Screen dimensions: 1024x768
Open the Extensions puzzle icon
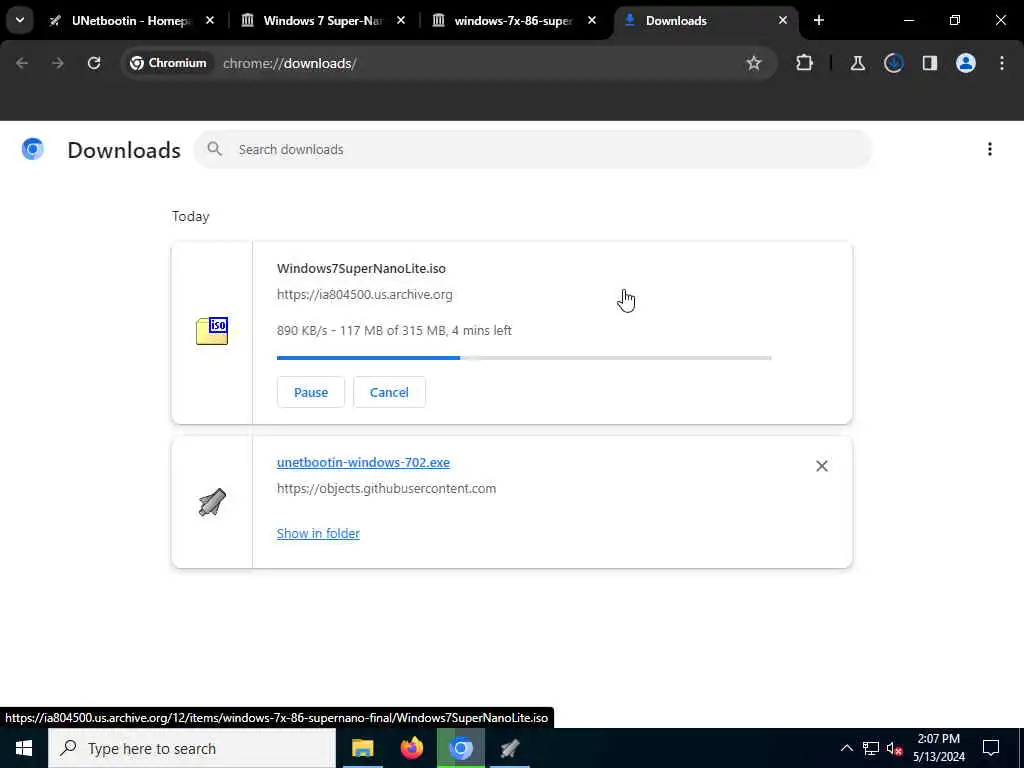805,63
